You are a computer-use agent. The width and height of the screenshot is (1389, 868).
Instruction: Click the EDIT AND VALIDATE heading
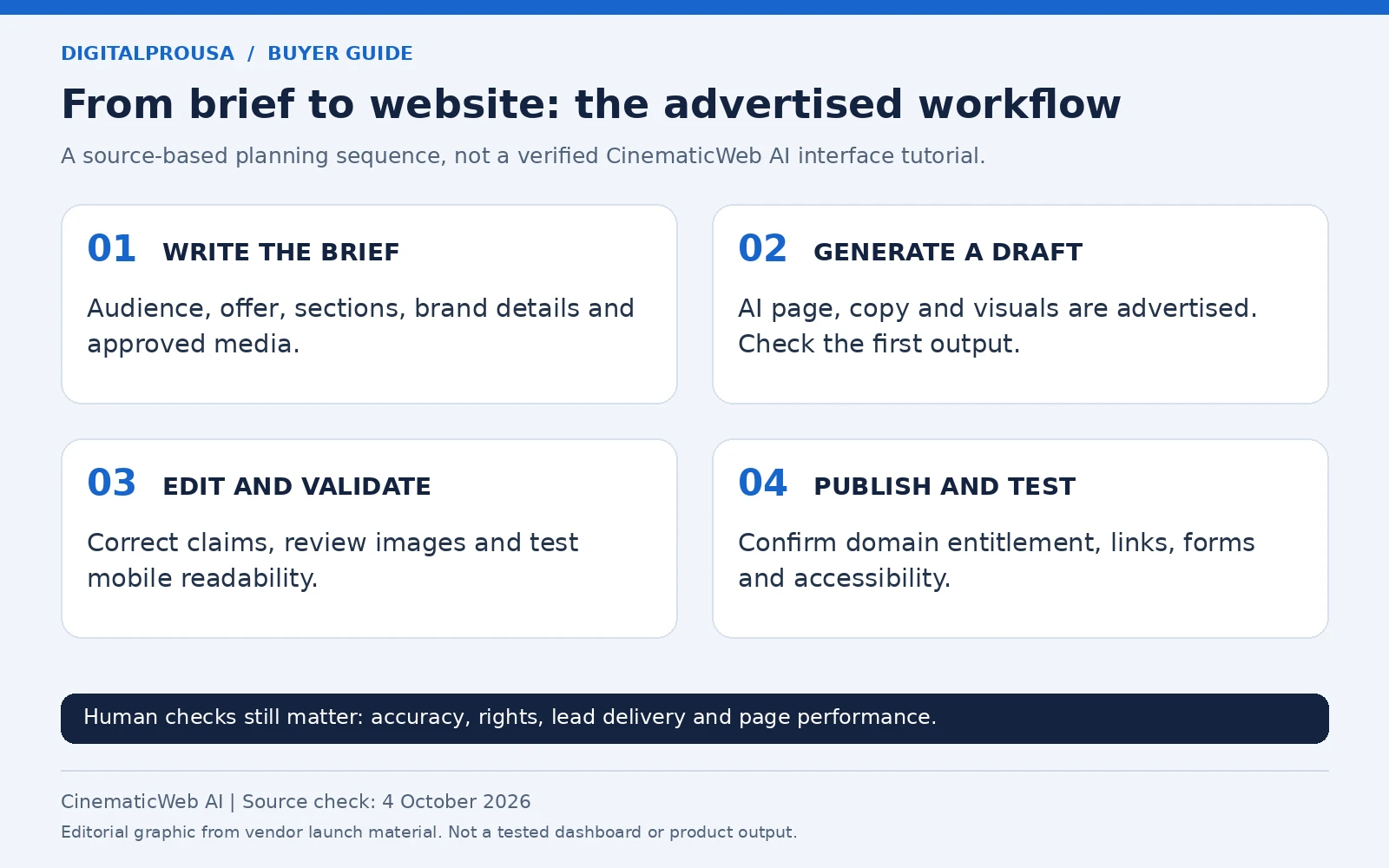coord(297,486)
